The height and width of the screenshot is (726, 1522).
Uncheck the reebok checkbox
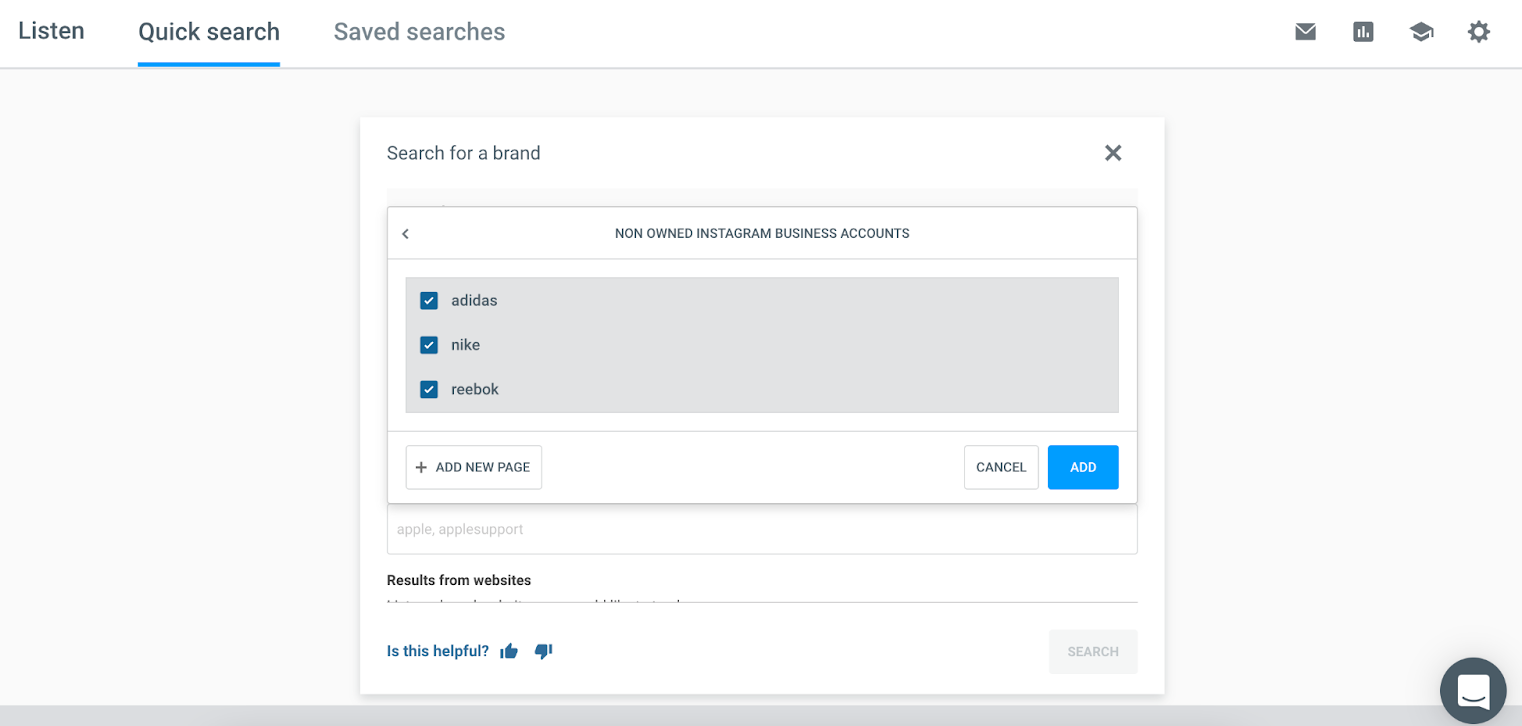click(429, 390)
